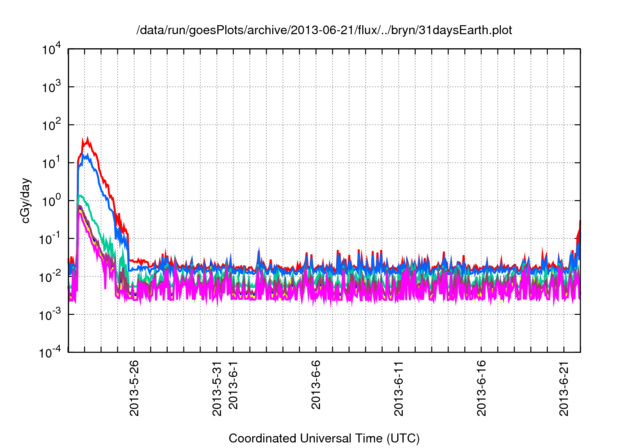Click the rising red spike at the plot's right edge
640x448 pixels.
point(579,236)
